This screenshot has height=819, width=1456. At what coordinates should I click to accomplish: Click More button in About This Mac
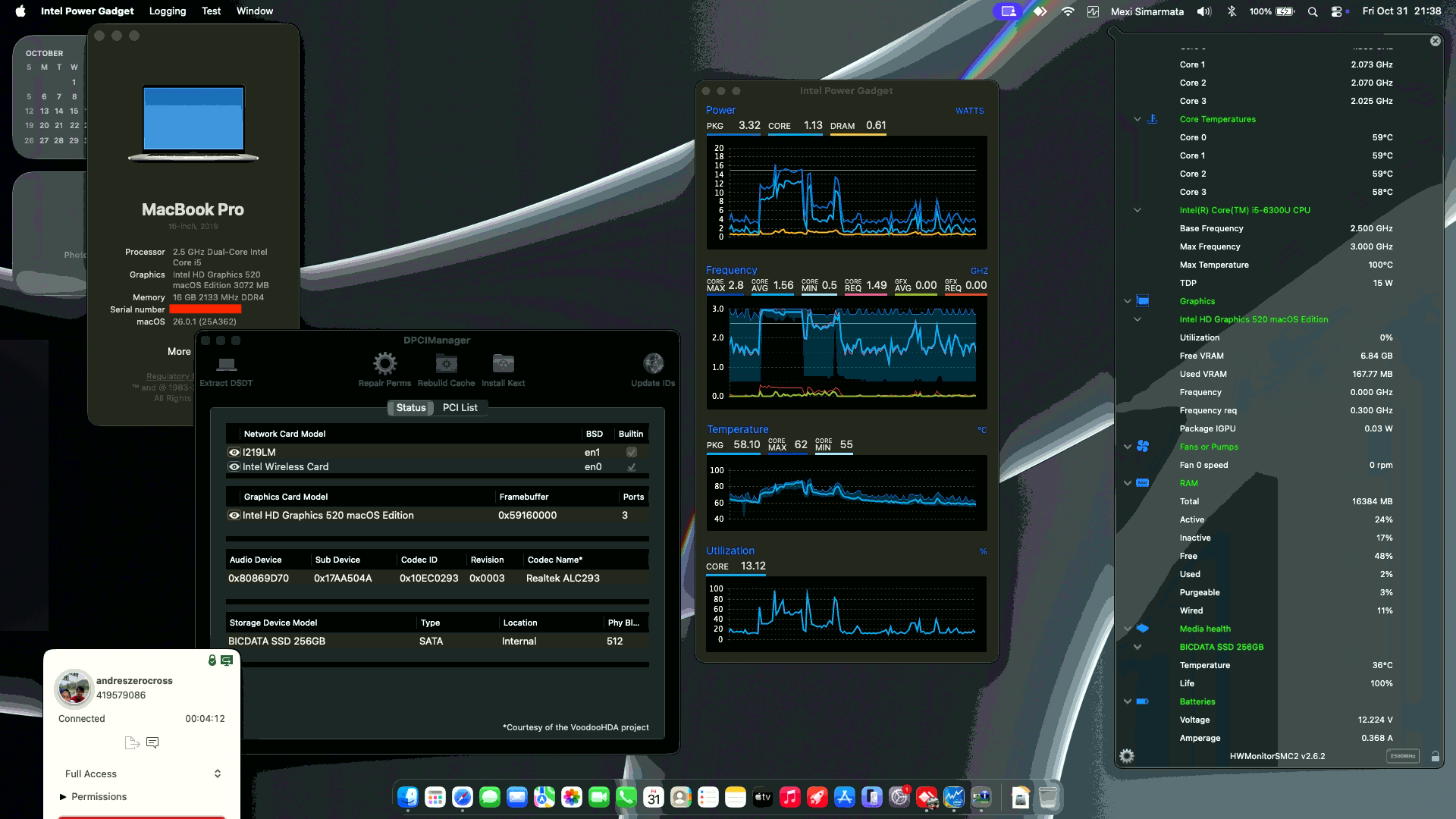tap(179, 351)
